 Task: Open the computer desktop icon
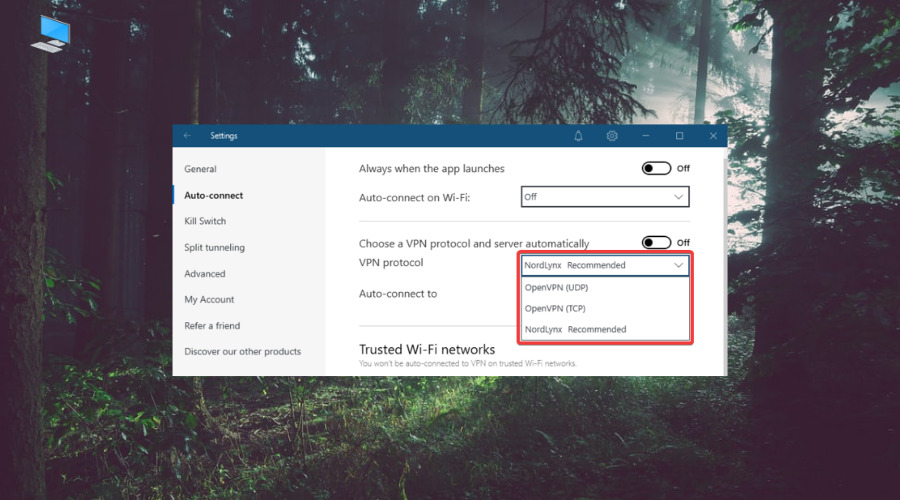52,34
